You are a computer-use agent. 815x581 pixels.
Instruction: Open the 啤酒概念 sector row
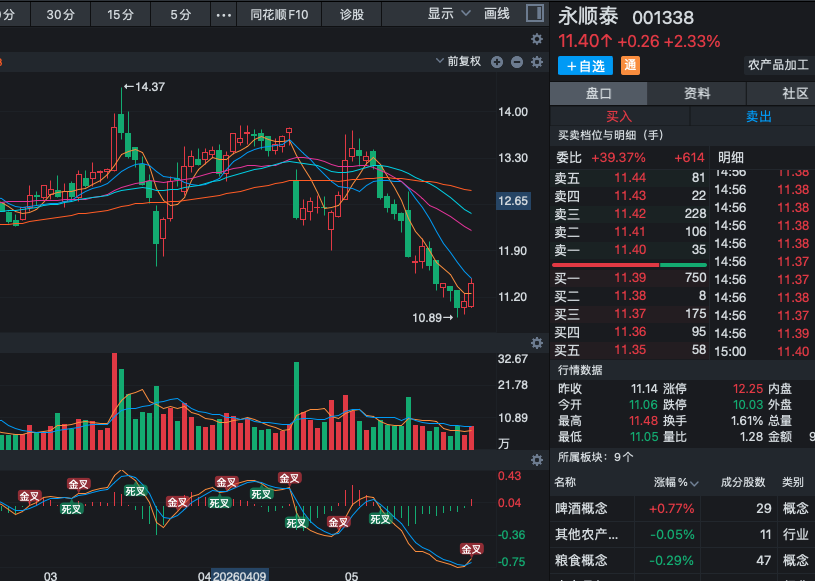pyautogui.click(x=682, y=508)
